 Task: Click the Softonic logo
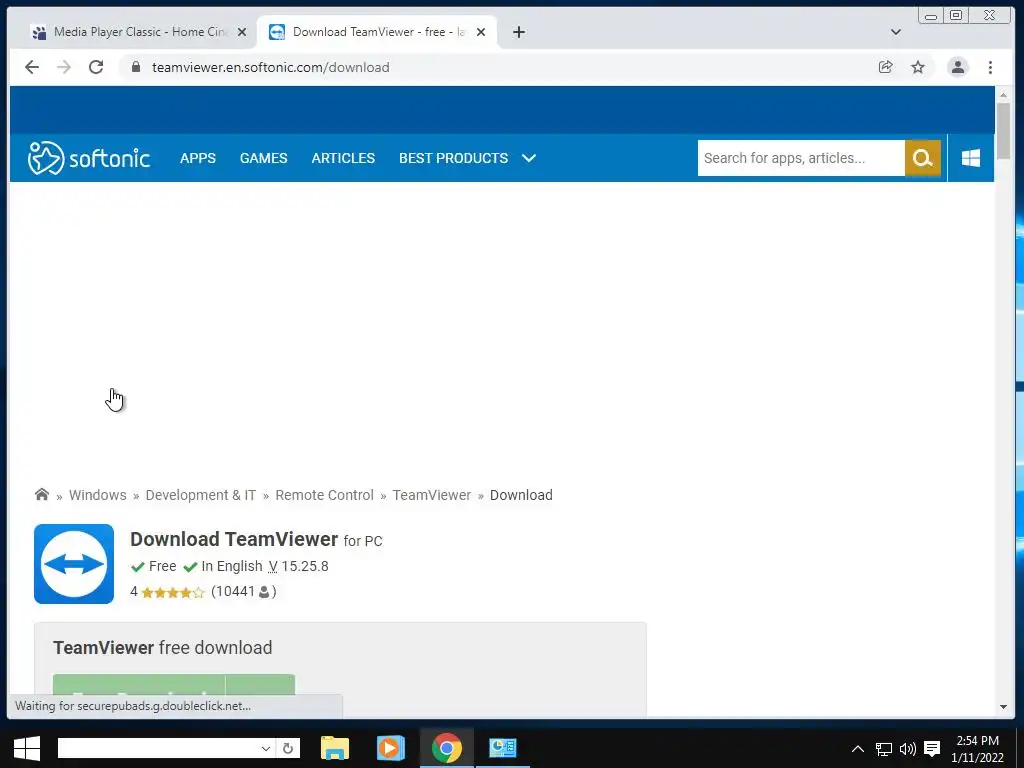(89, 158)
